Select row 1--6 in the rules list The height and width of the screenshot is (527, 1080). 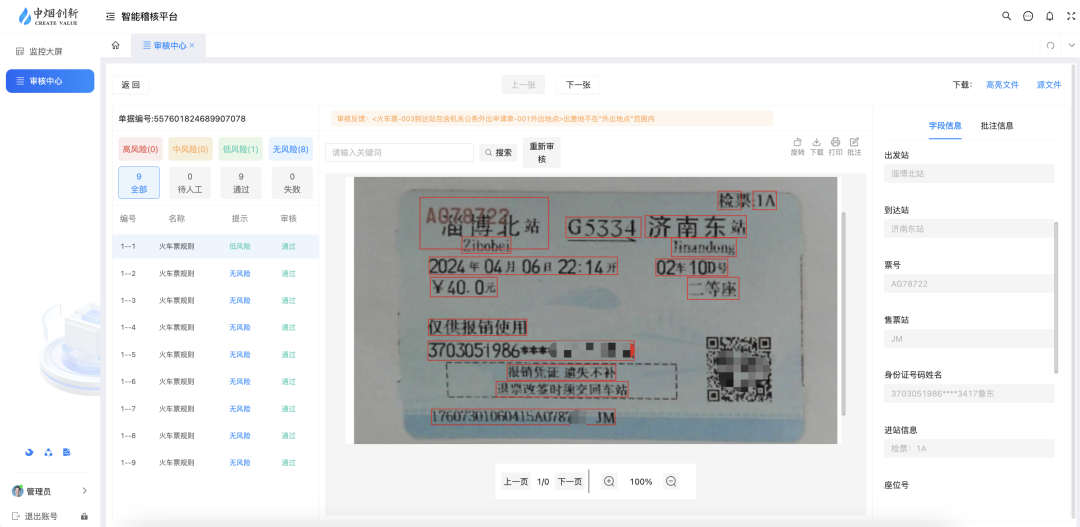[x=216, y=382]
